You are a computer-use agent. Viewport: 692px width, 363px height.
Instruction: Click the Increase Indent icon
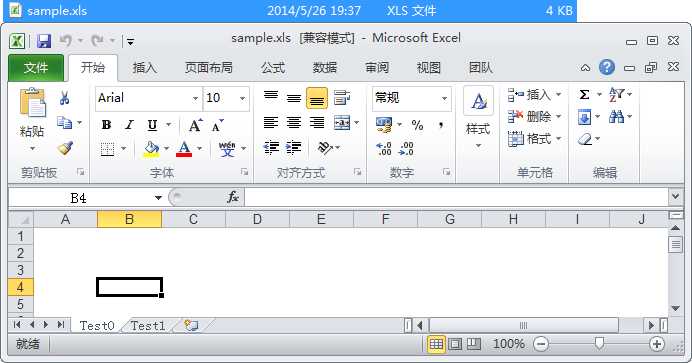[x=294, y=147]
